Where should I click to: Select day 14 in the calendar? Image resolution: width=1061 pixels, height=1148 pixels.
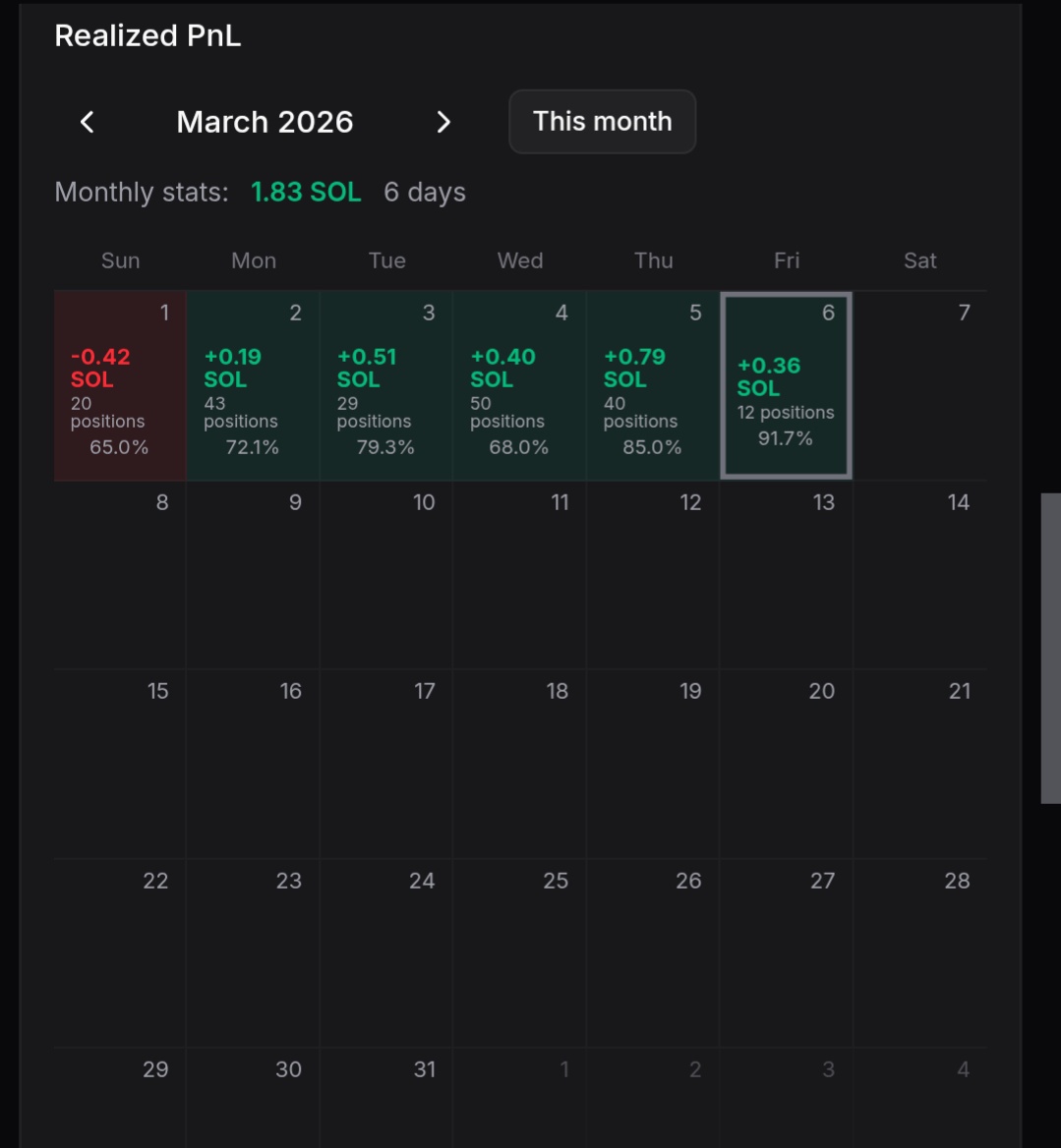coord(920,575)
